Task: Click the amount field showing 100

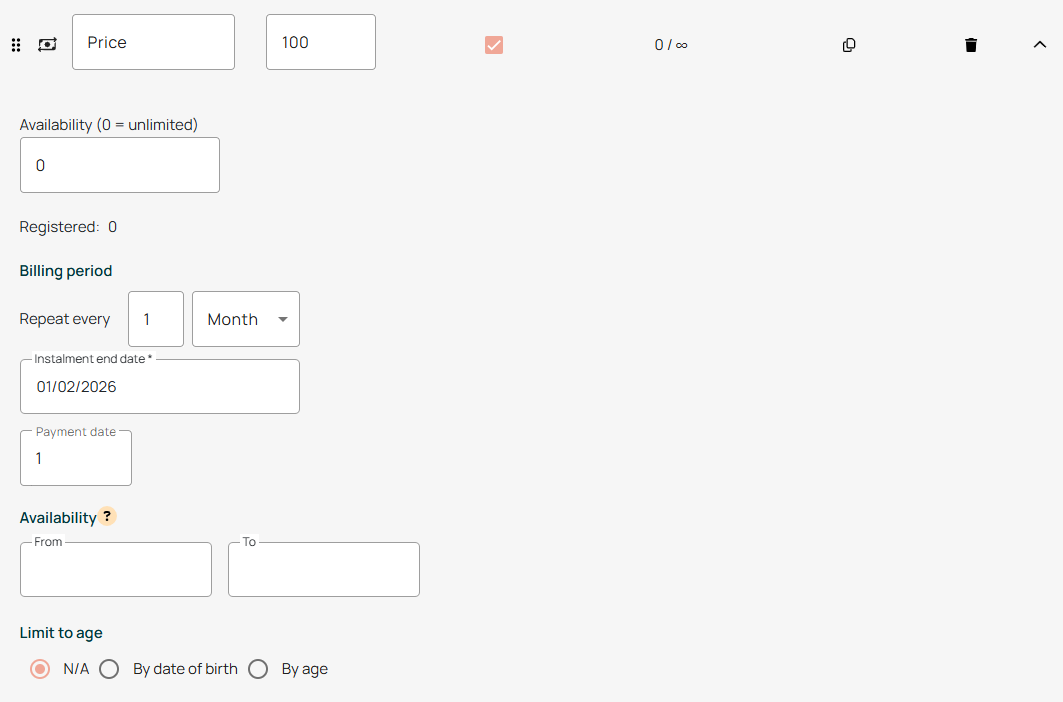Action: click(320, 42)
